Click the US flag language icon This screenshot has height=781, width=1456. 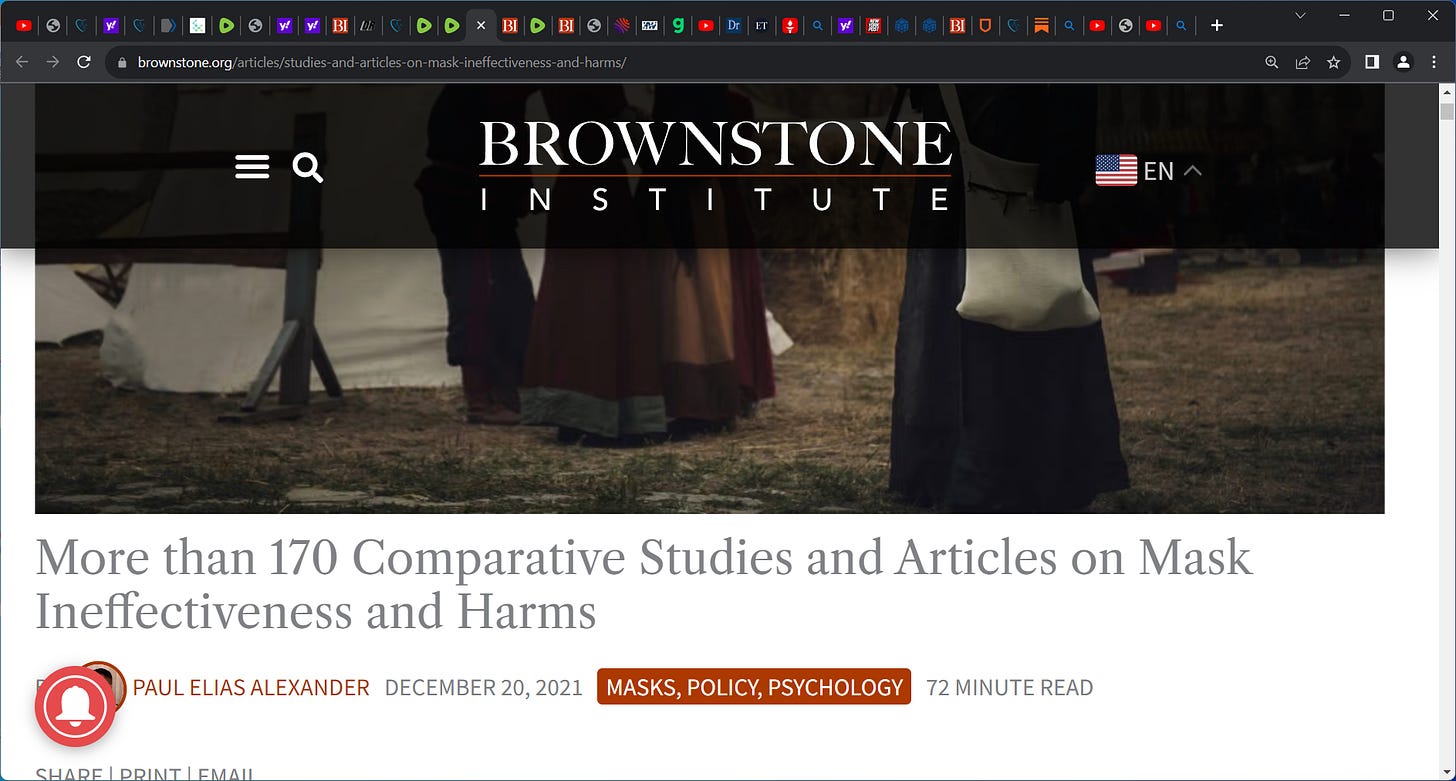coord(1116,170)
